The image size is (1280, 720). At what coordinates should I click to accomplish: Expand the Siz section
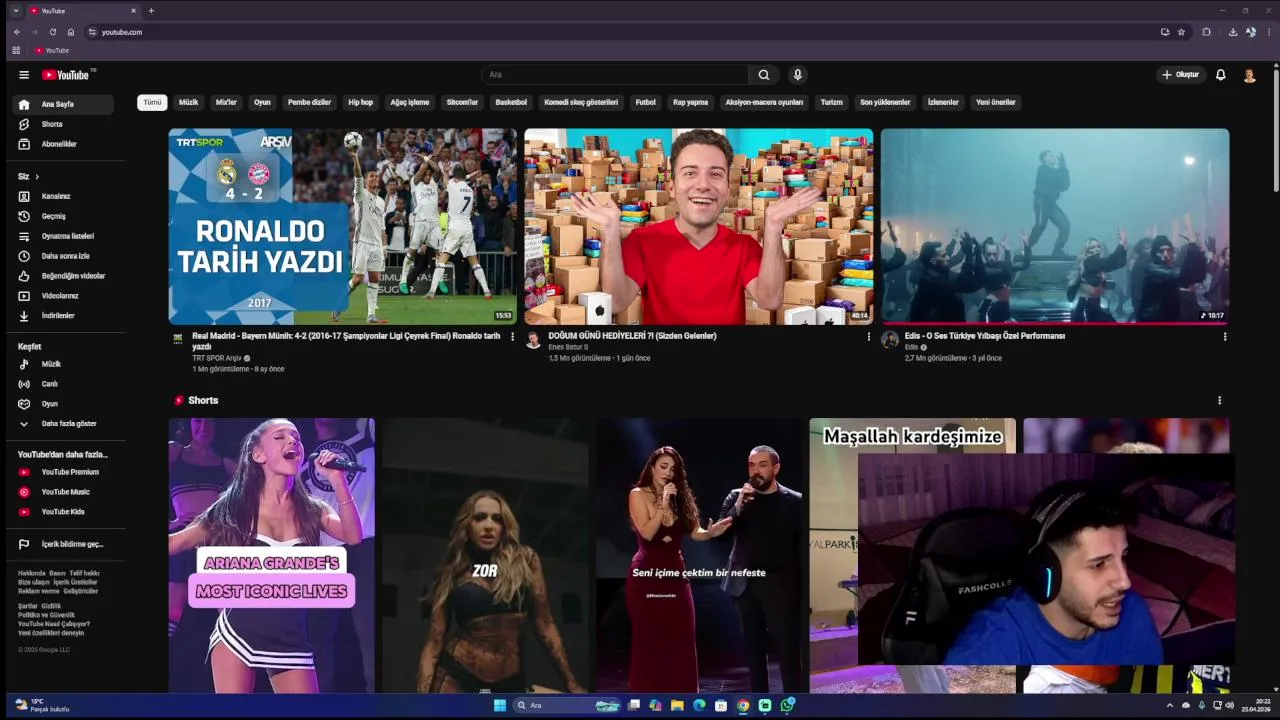(x=29, y=177)
